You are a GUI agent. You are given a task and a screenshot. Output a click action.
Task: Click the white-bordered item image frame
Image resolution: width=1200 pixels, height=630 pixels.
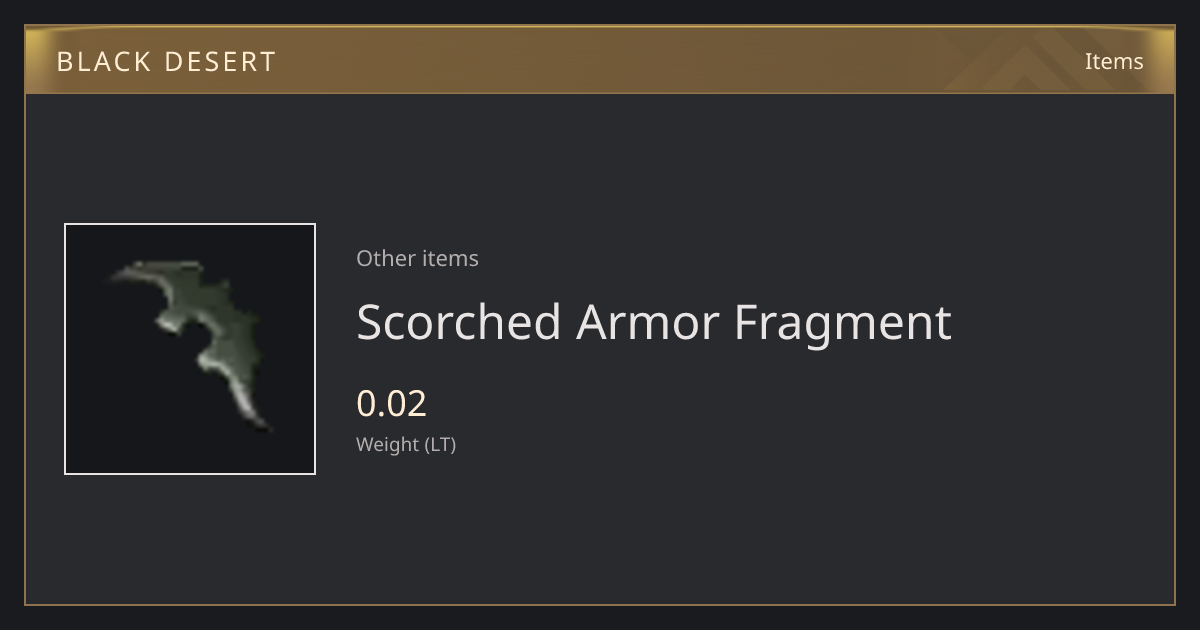(x=190, y=349)
